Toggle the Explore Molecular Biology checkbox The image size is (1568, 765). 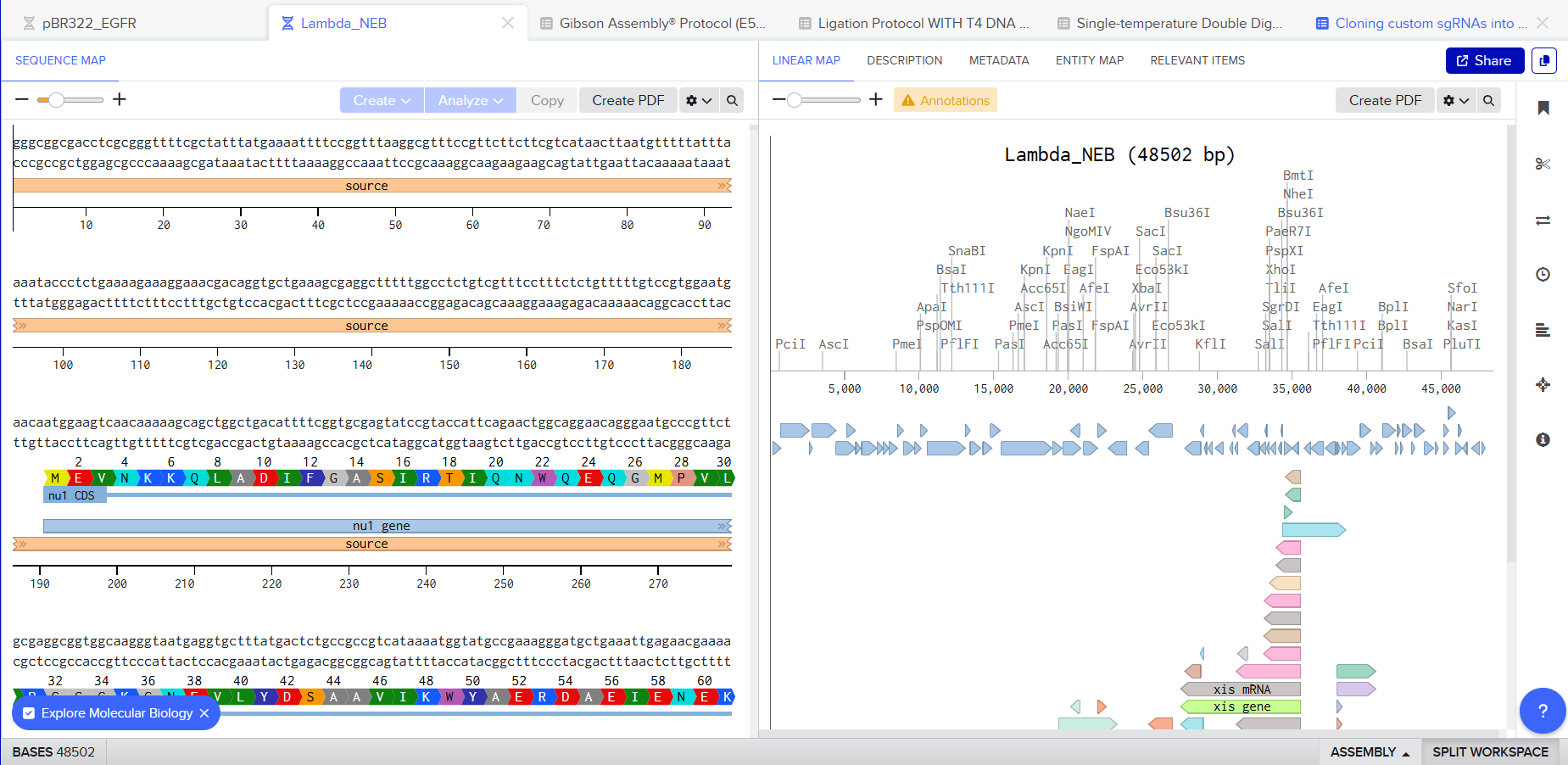[x=30, y=713]
